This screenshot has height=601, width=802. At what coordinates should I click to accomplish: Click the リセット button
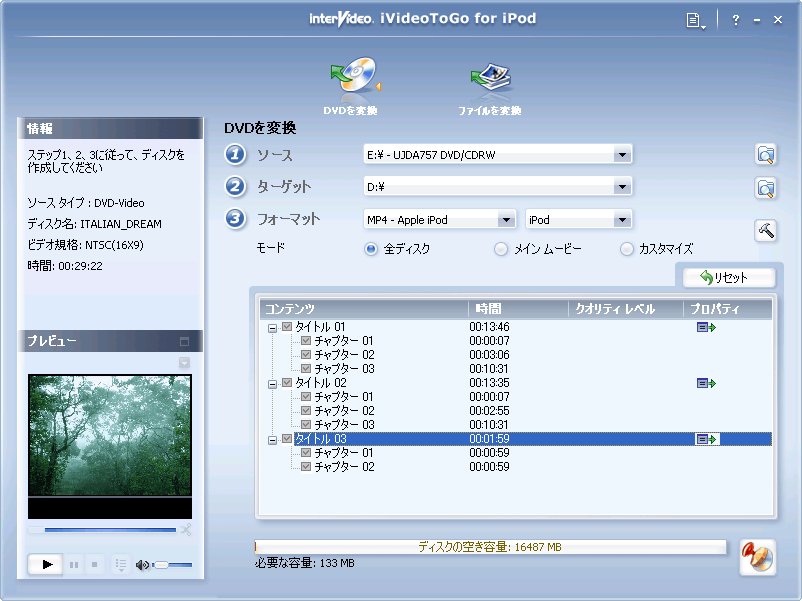tap(729, 278)
